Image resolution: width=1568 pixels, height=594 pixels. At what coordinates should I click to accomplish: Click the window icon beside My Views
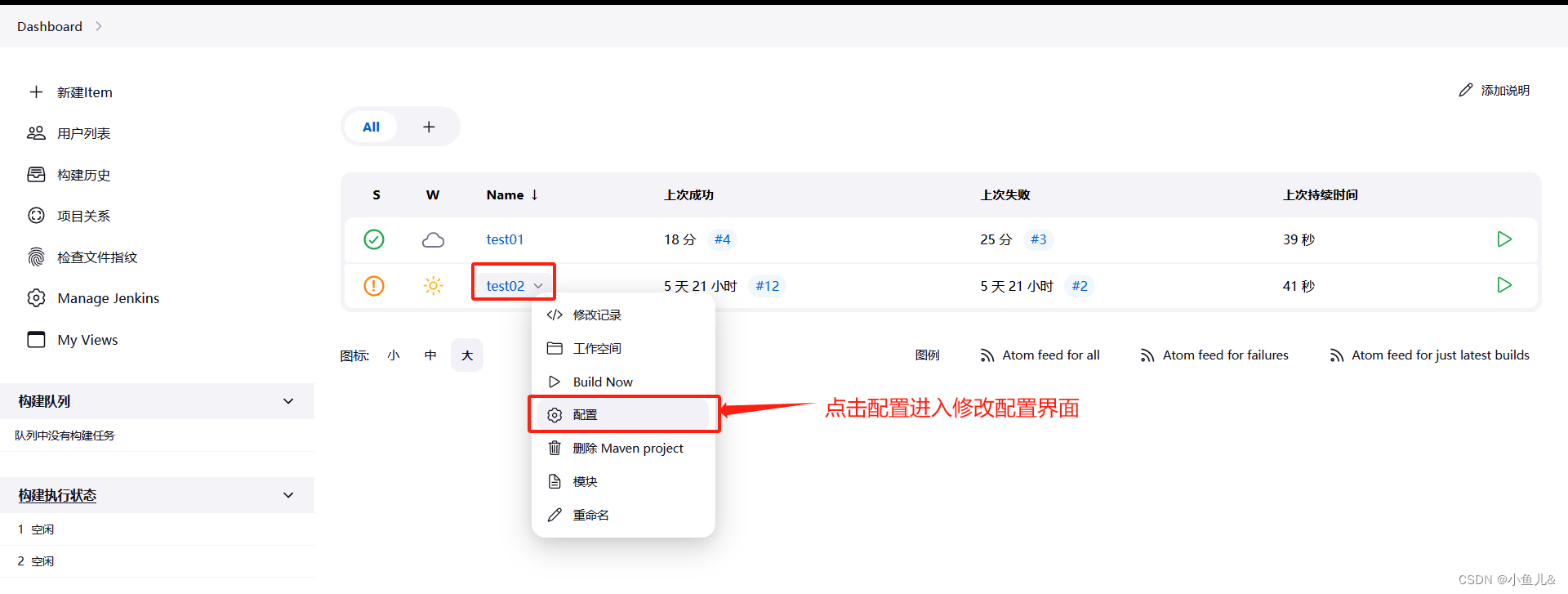tap(36, 339)
